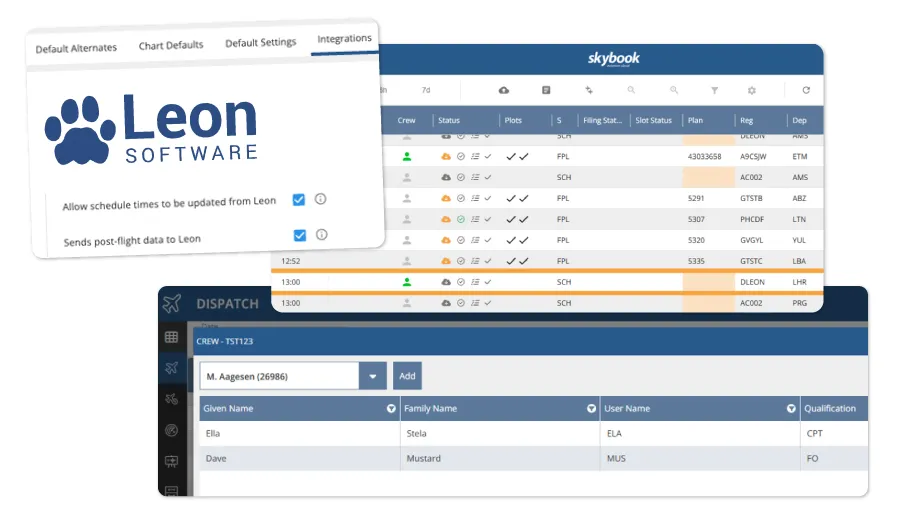The width and height of the screenshot is (900, 518).
Task: Click the M. Aagesen (26986) crew field
Action: (x=280, y=376)
